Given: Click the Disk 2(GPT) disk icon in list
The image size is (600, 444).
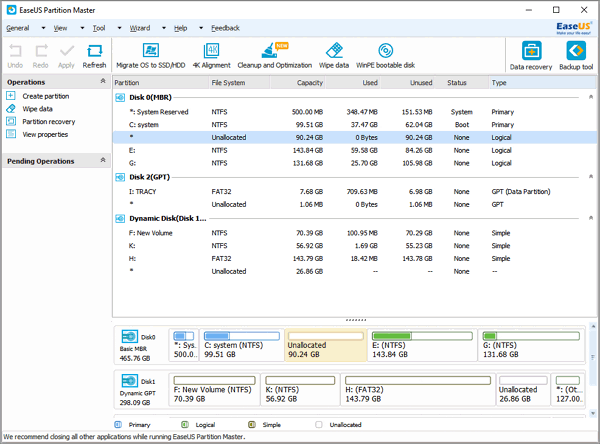Looking at the screenshot, I should (120, 177).
